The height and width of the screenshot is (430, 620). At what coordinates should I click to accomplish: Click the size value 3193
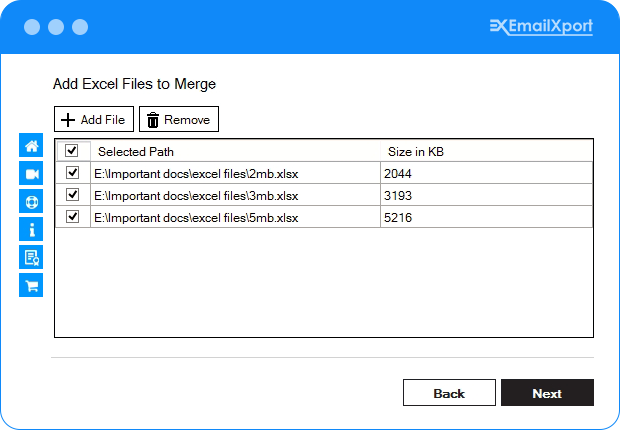point(398,196)
